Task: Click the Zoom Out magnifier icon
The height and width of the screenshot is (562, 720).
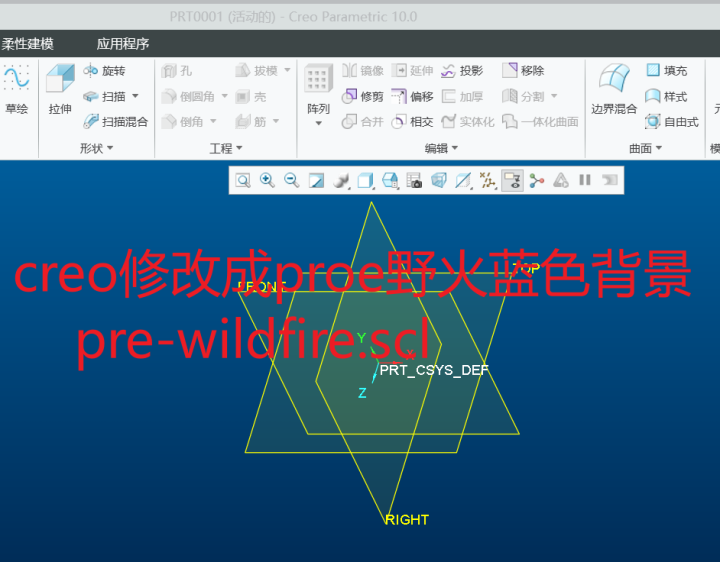Action: pos(292,180)
